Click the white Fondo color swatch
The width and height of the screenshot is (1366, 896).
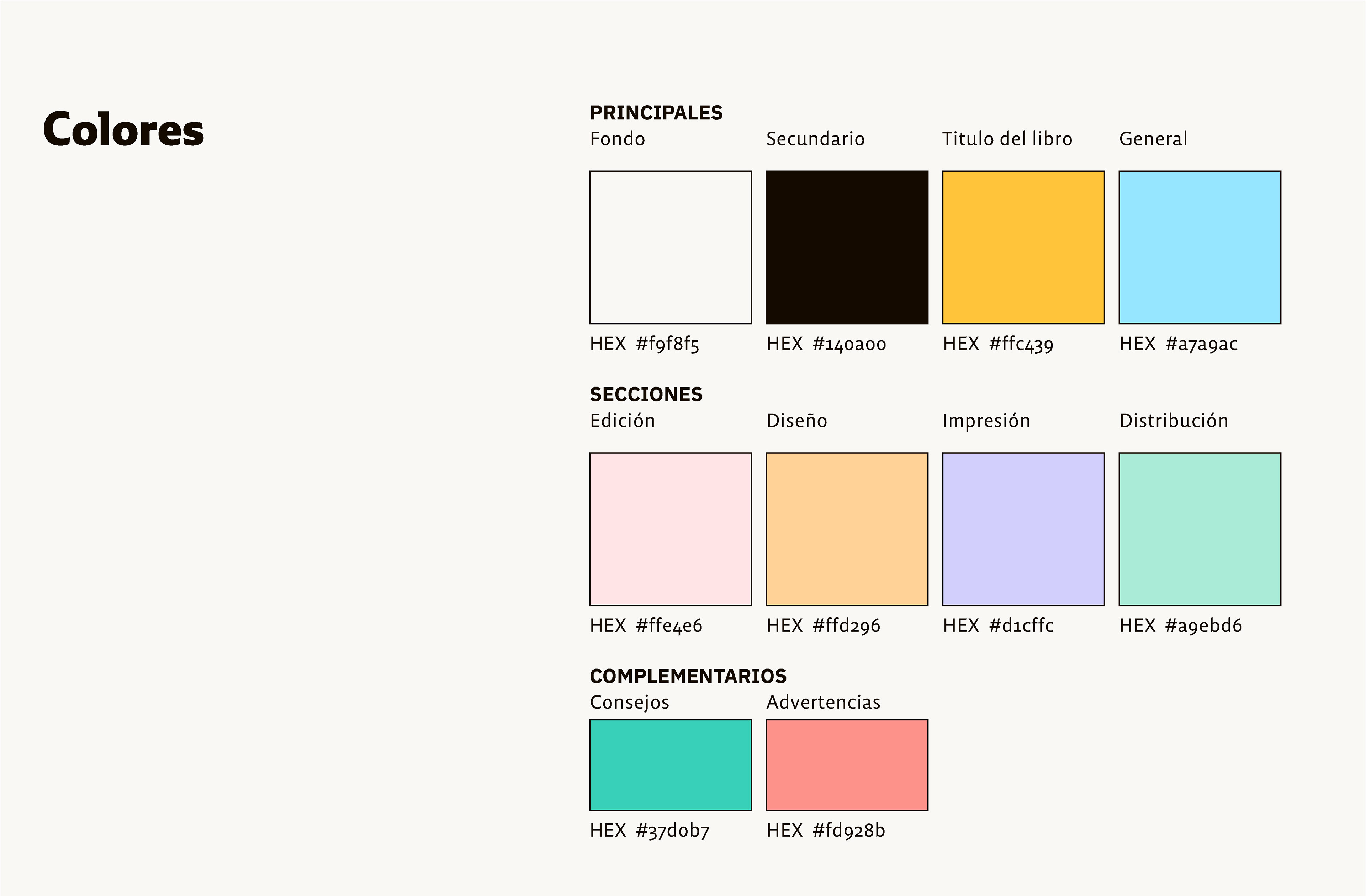tap(671, 247)
